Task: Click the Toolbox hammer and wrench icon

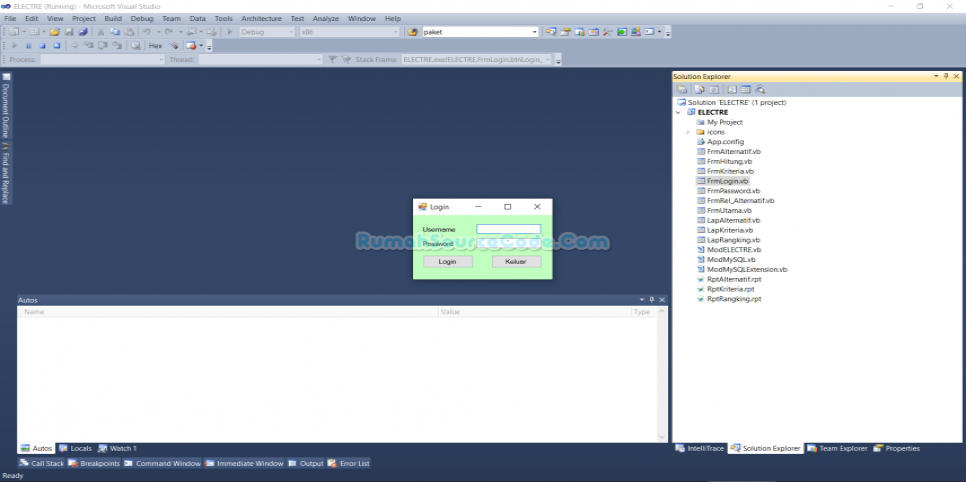Action: pyautogui.click(x=607, y=32)
